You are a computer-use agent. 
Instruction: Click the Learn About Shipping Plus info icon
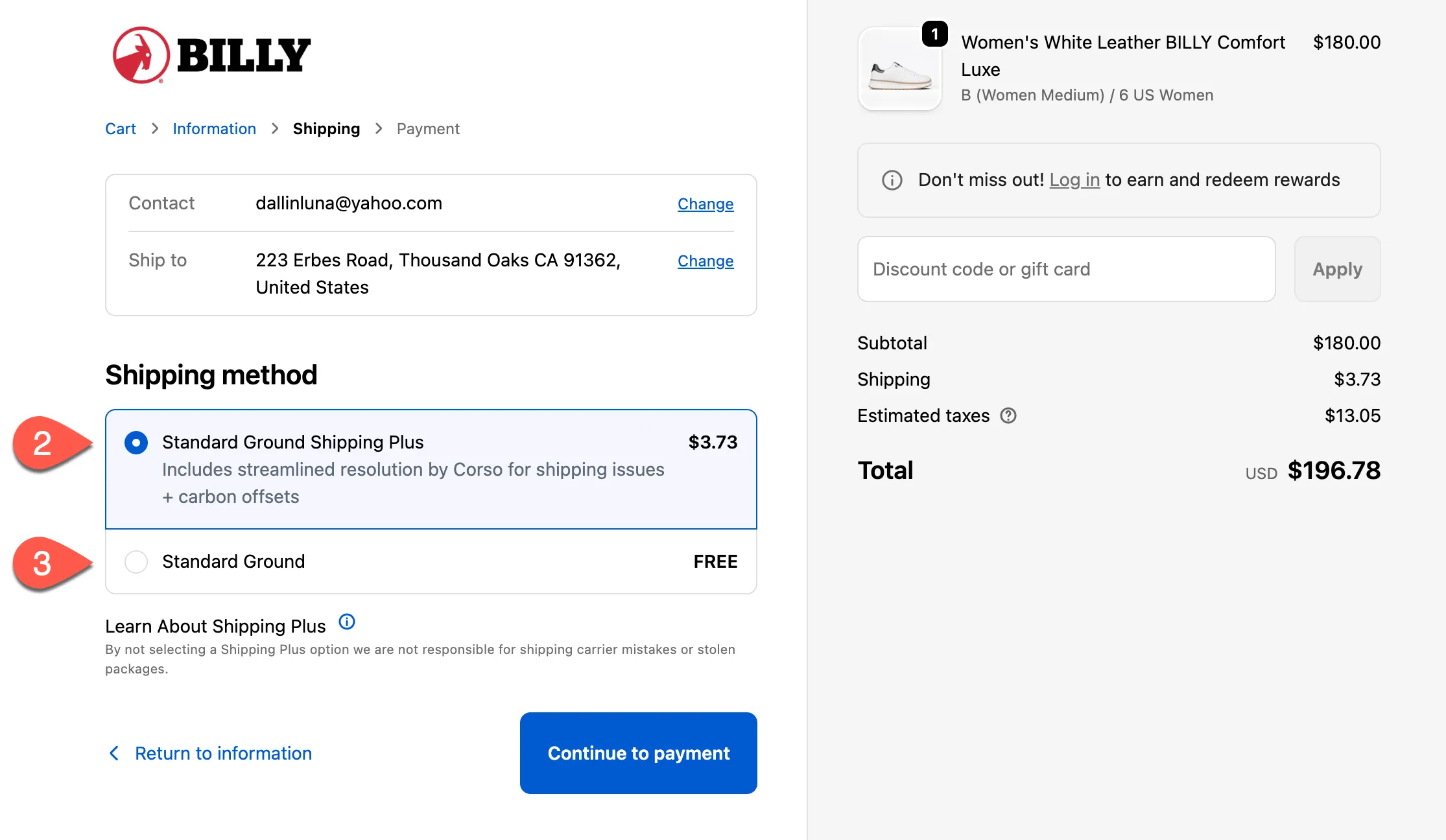point(347,622)
